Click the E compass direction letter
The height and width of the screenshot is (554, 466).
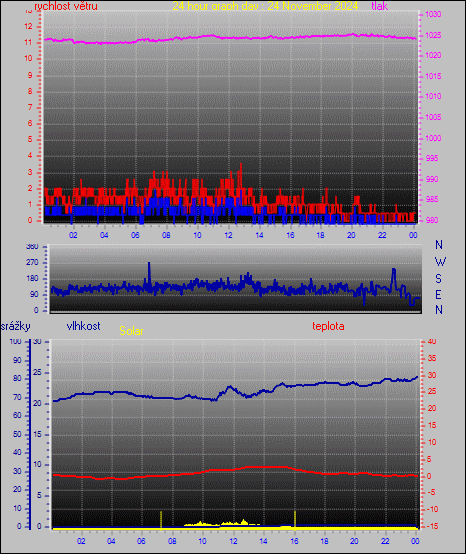point(438,294)
